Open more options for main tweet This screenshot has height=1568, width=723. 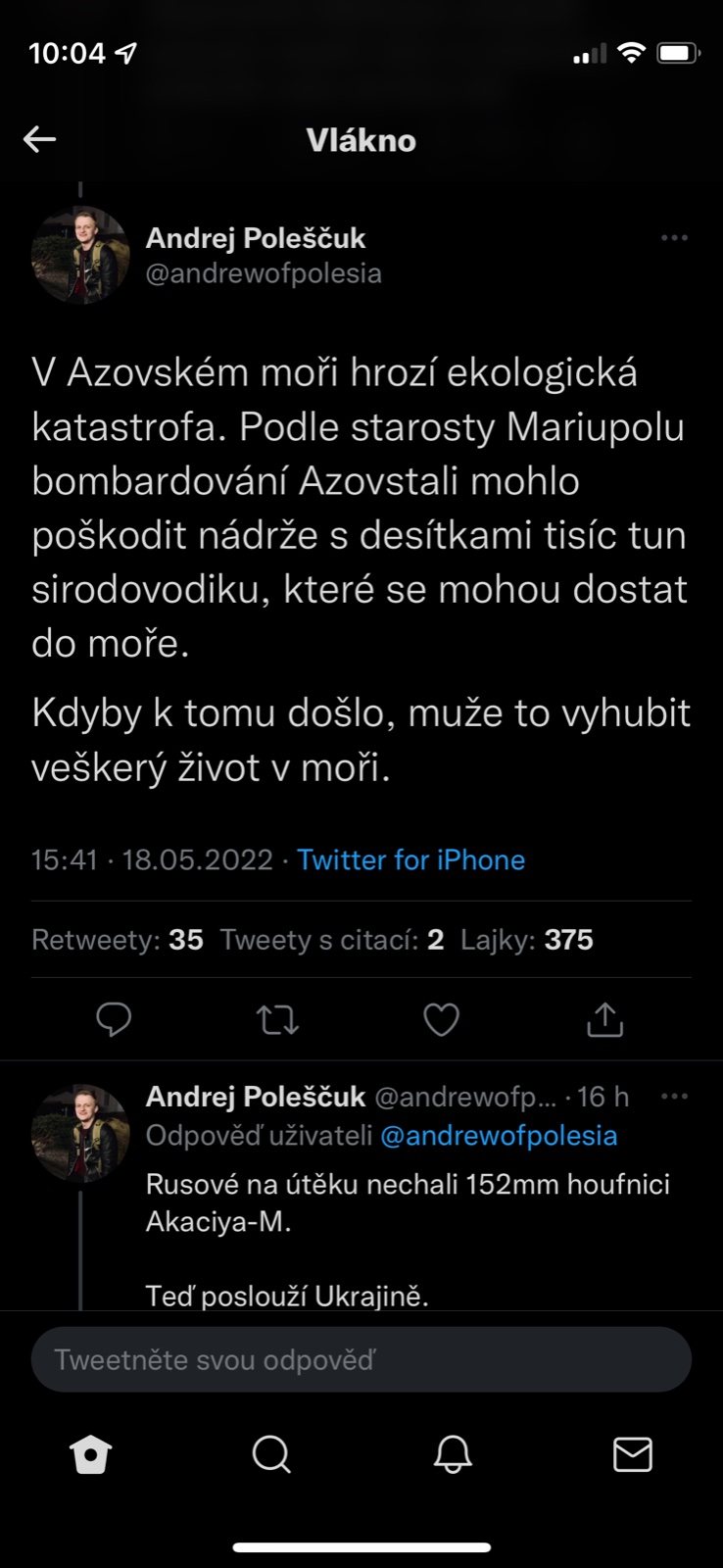(674, 238)
